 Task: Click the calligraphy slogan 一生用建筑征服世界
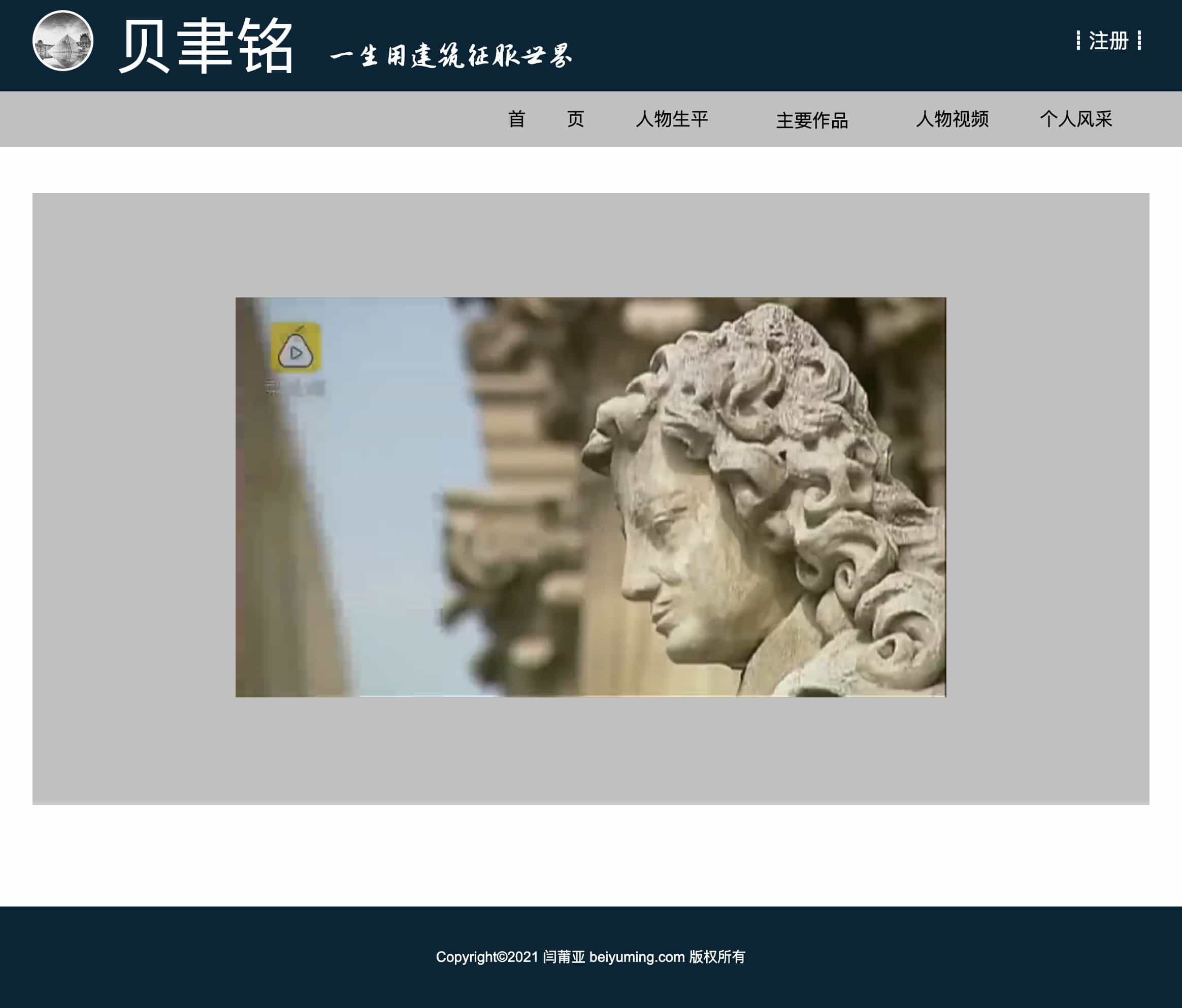pyautogui.click(x=451, y=56)
